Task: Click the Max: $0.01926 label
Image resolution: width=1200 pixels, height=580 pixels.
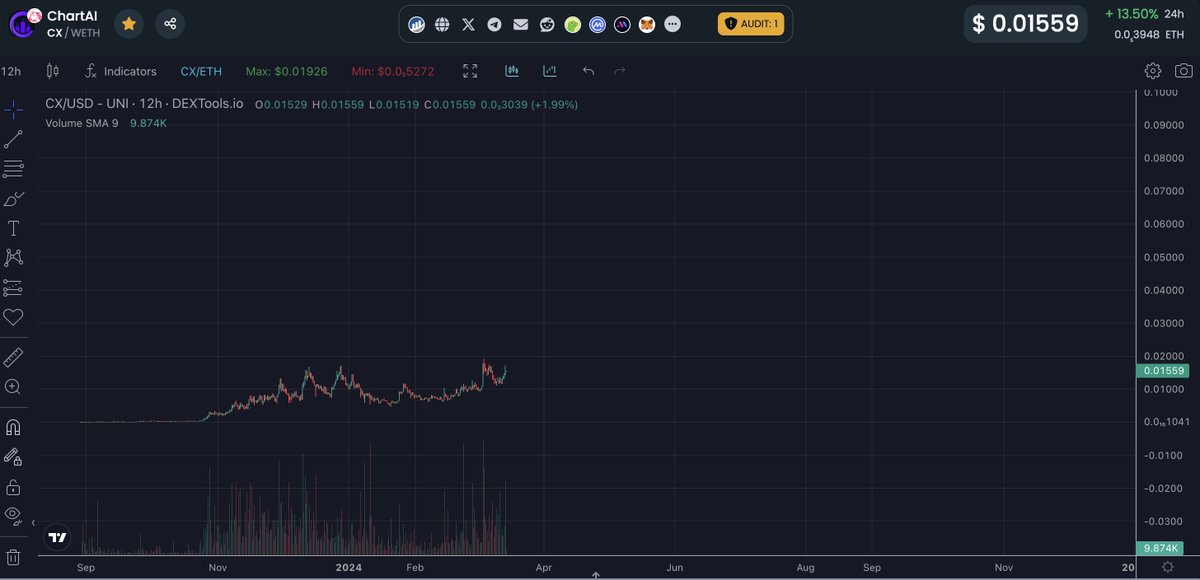Action: click(x=285, y=71)
